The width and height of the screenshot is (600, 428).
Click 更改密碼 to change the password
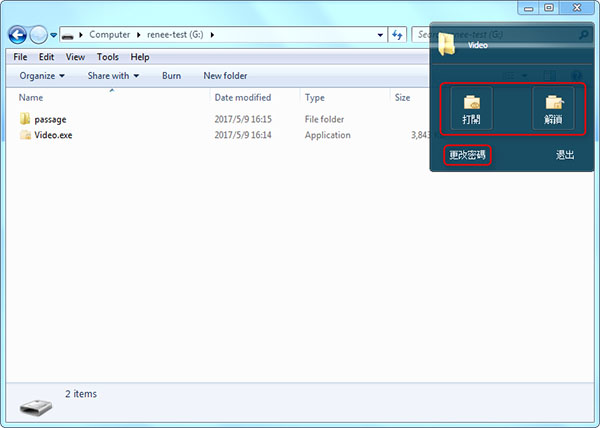coord(467,155)
